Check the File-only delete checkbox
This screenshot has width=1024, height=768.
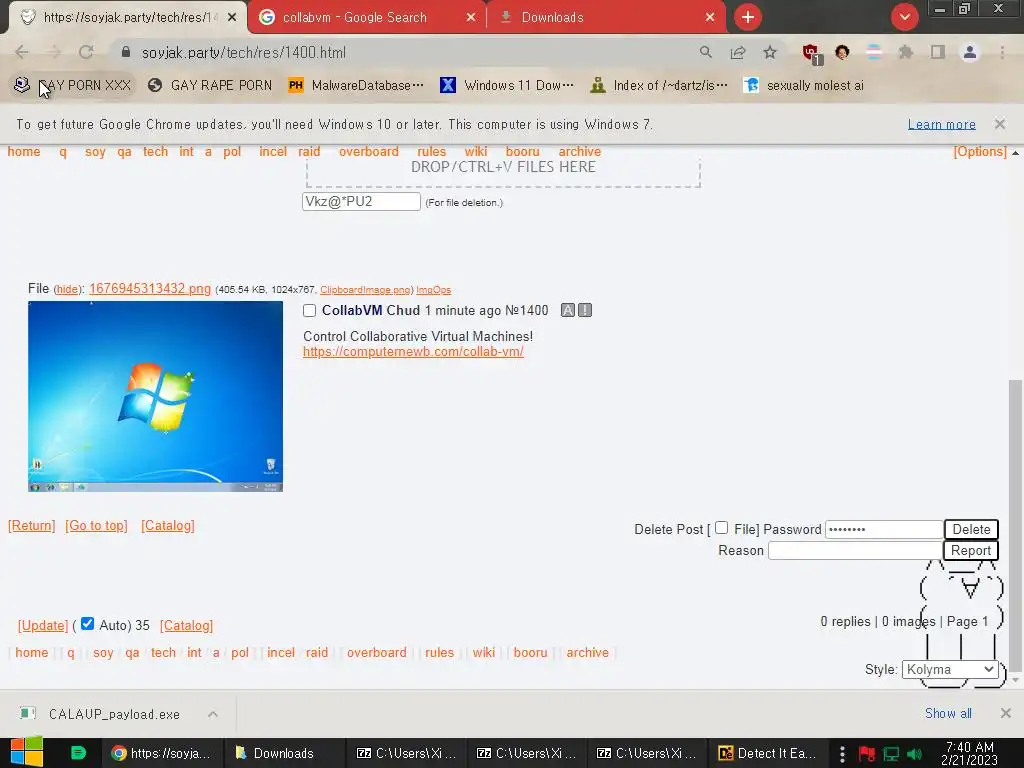722,528
